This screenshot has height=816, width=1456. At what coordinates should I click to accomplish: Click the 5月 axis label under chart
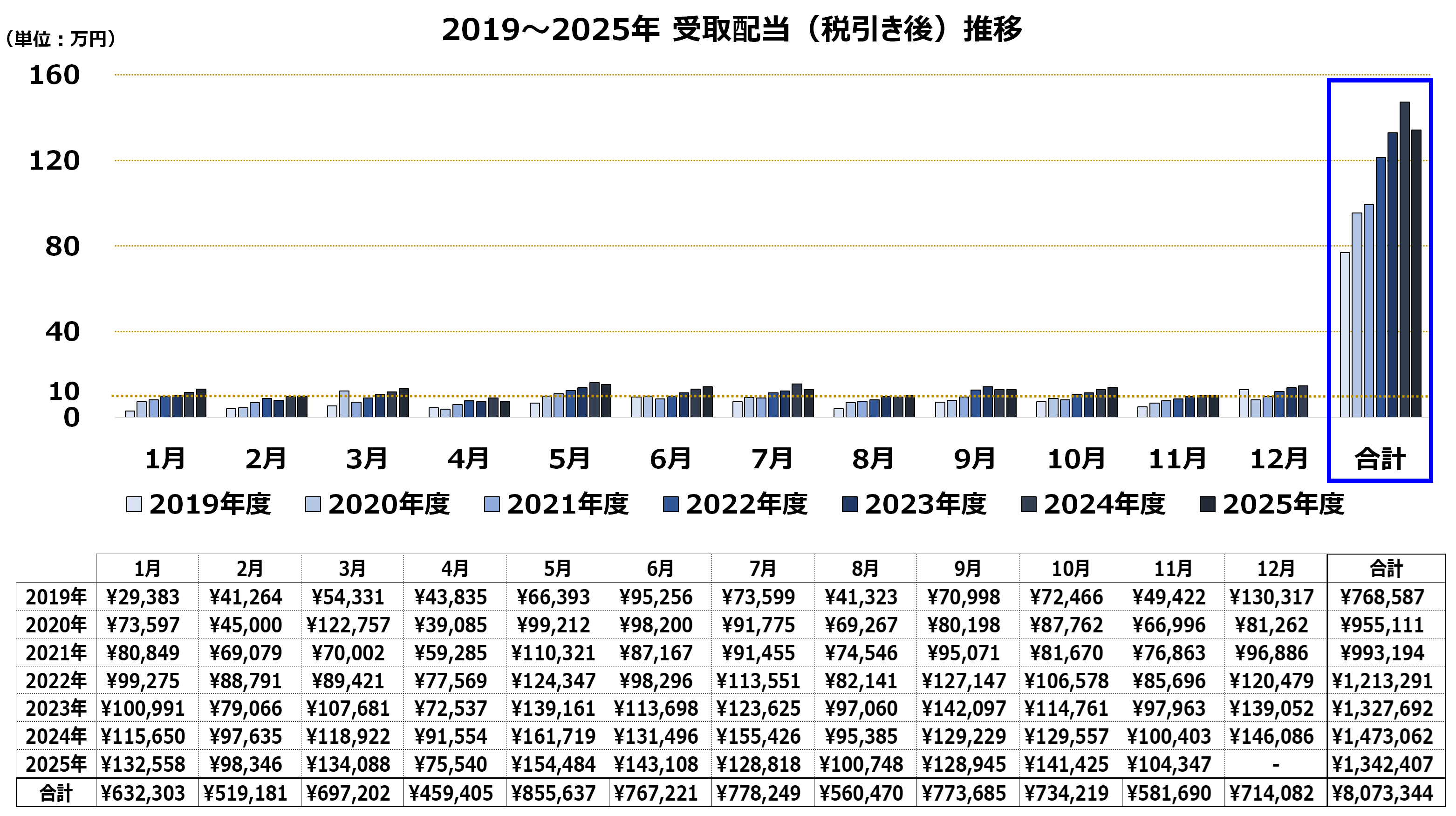(x=569, y=459)
